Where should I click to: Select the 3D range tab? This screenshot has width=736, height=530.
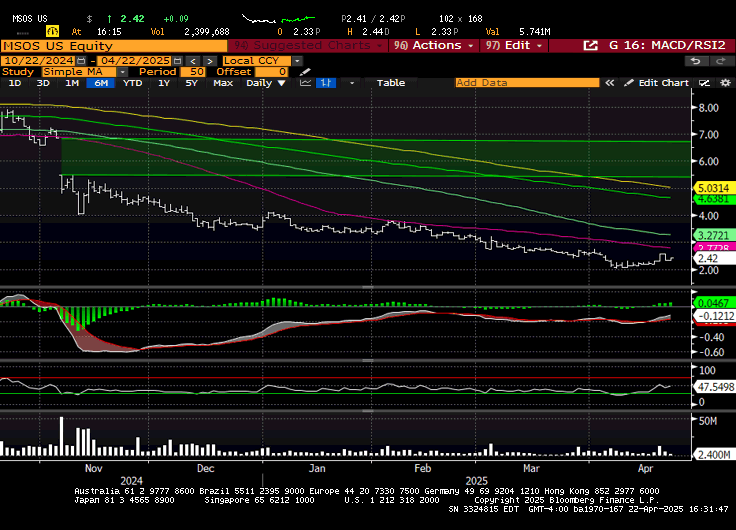[x=43, y=83]
